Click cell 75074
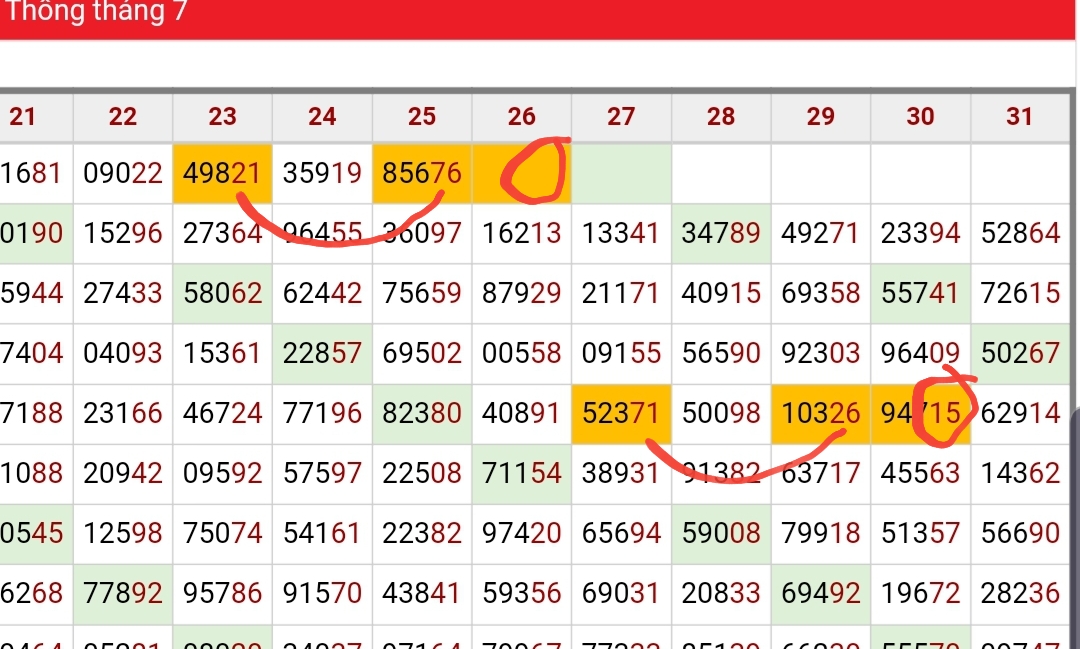The width and height of the screenshot is (1080, 649). (222, 533)
